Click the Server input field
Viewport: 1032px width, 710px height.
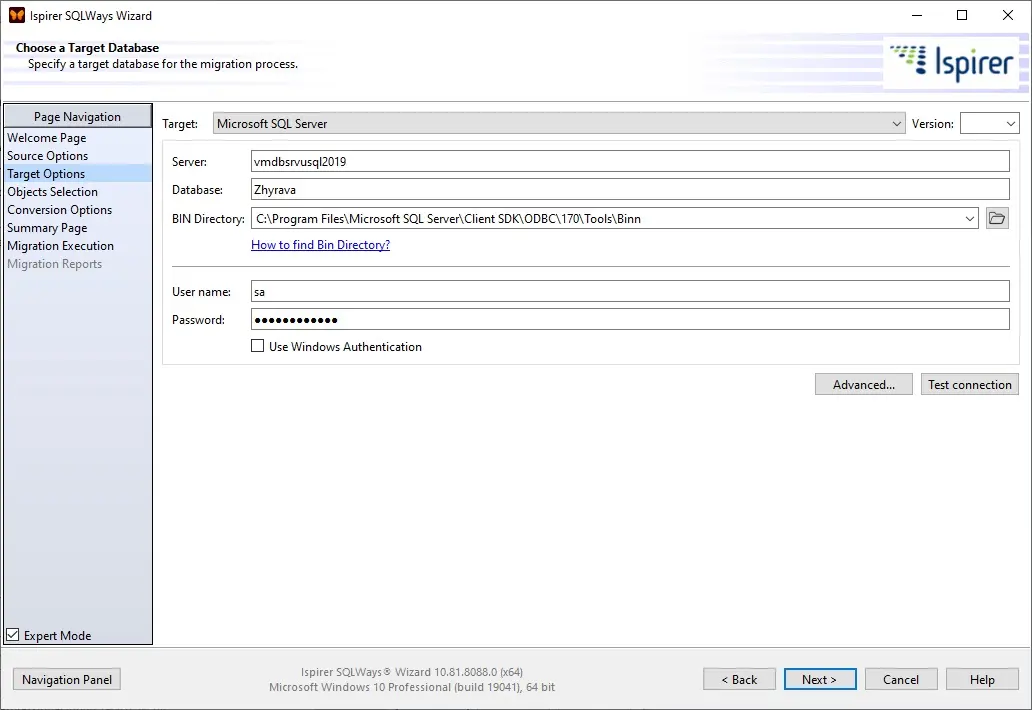point(630,161)
